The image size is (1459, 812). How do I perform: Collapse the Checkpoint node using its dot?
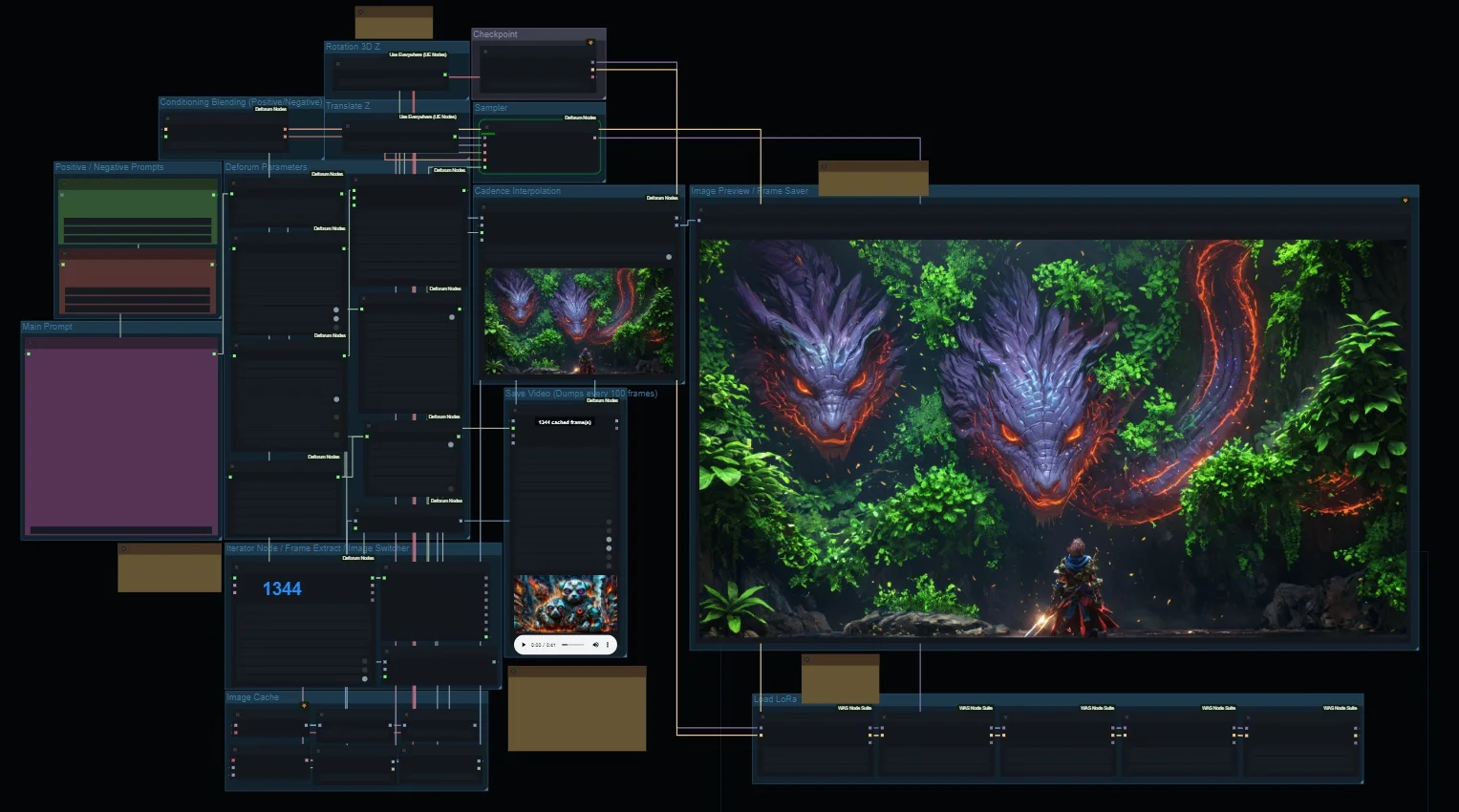point(485,52)
